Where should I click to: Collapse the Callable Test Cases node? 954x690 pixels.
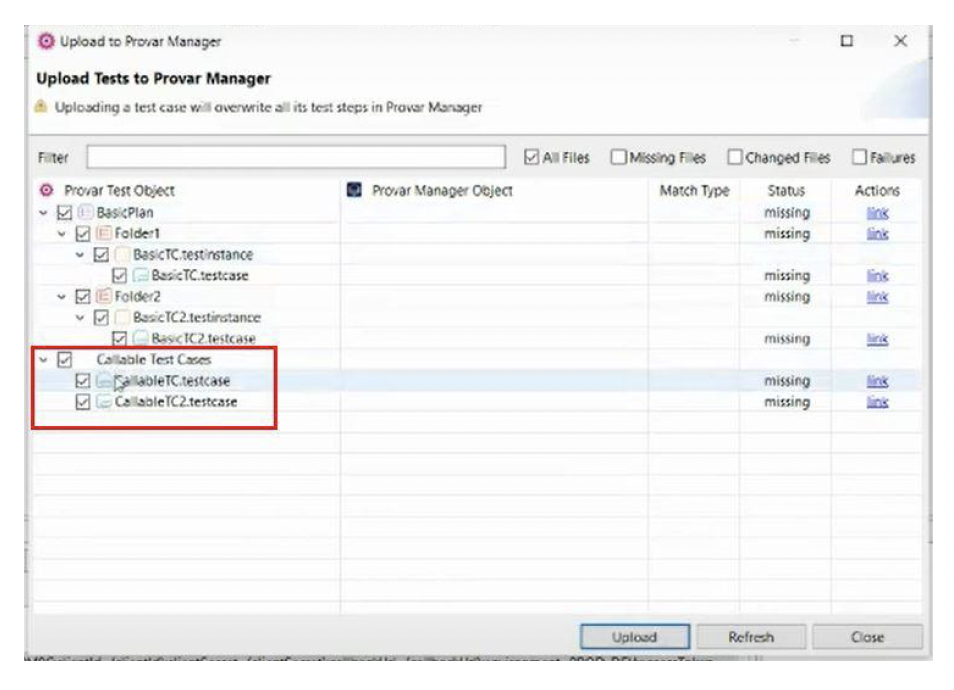pyautogui.click(x=43, y=360)
